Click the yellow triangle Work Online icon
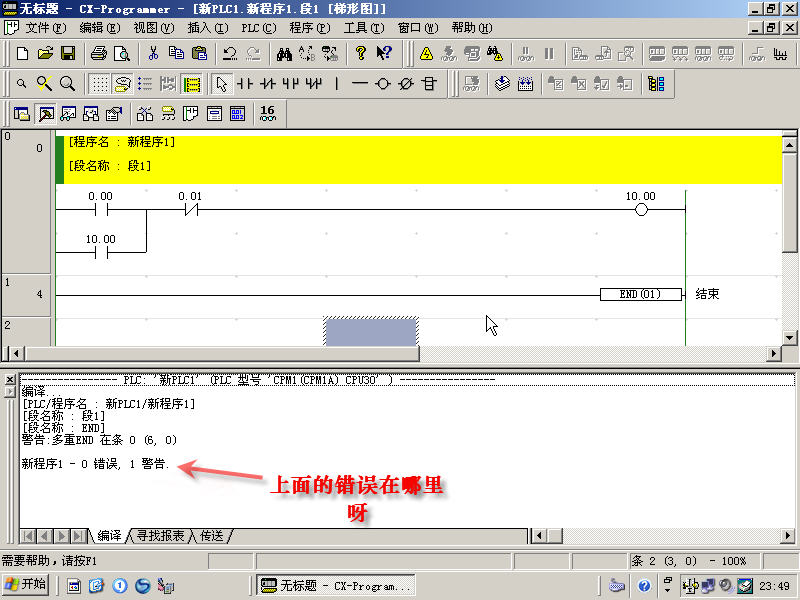 (426, 54)
